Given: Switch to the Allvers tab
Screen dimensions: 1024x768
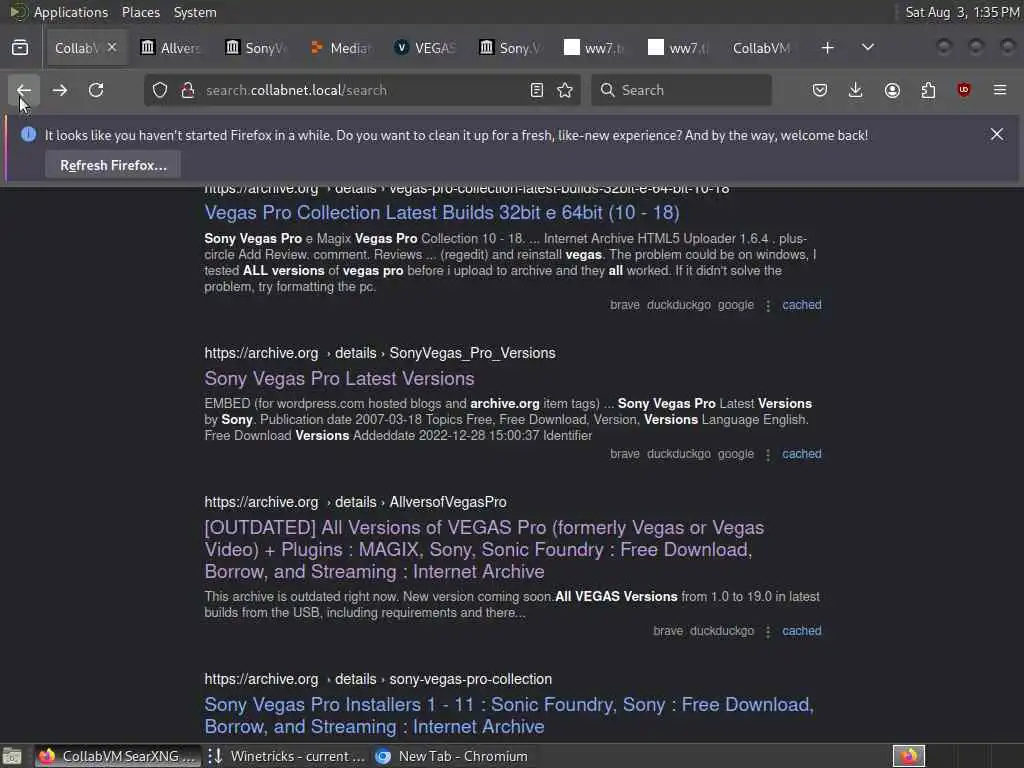Looking at the screenshot, I should click(170, 48).
